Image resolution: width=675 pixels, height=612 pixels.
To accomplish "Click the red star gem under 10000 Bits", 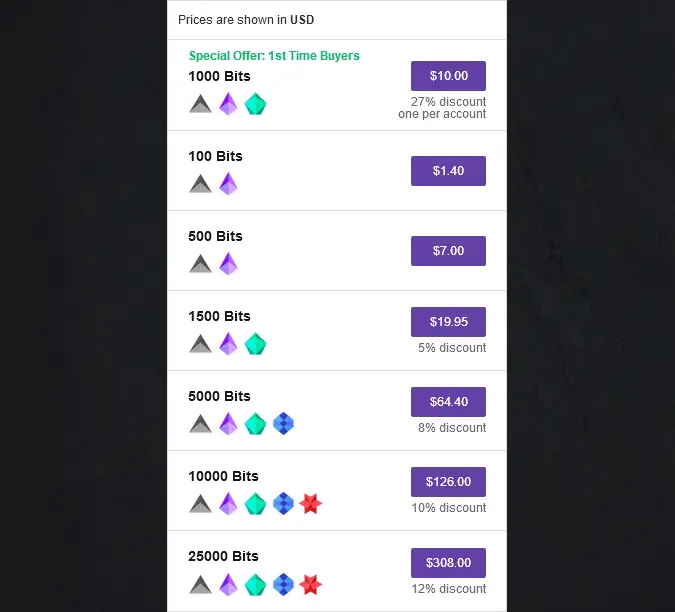I will pyautogui.click(x=310, y=504).
